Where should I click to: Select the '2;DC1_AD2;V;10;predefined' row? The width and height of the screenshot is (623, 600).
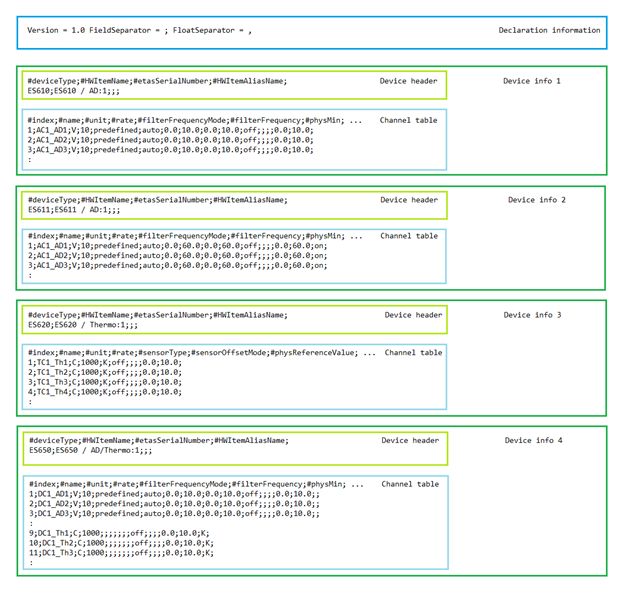(x=174, y=504)
